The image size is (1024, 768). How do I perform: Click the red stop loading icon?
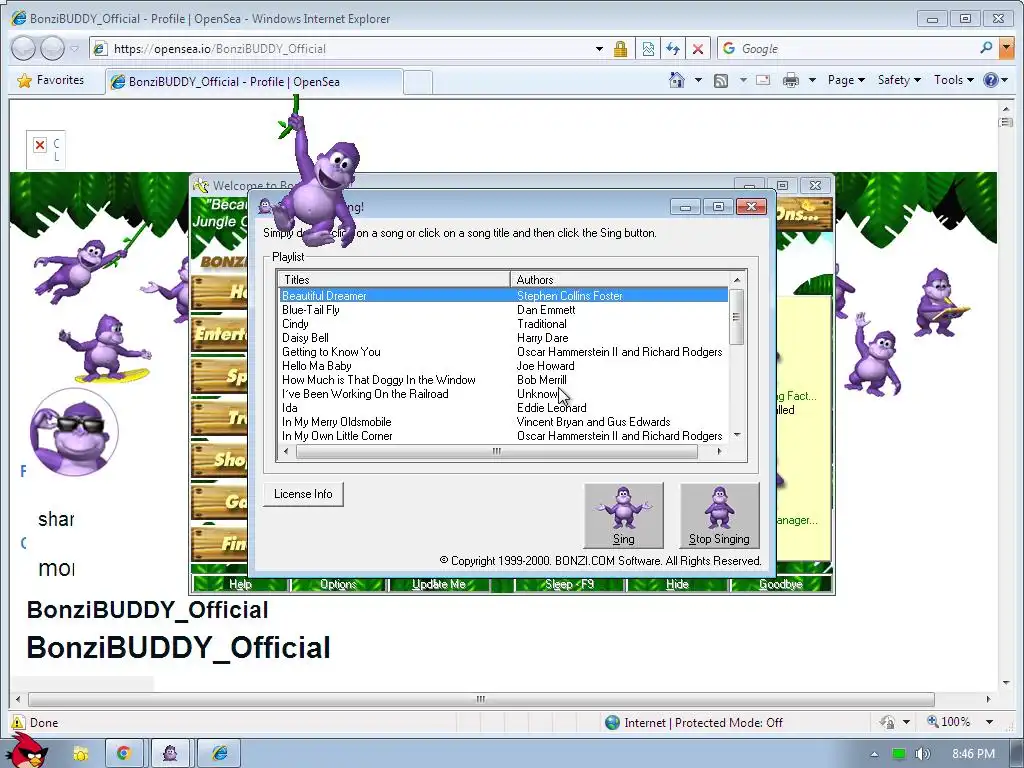(x=697, y=48)
